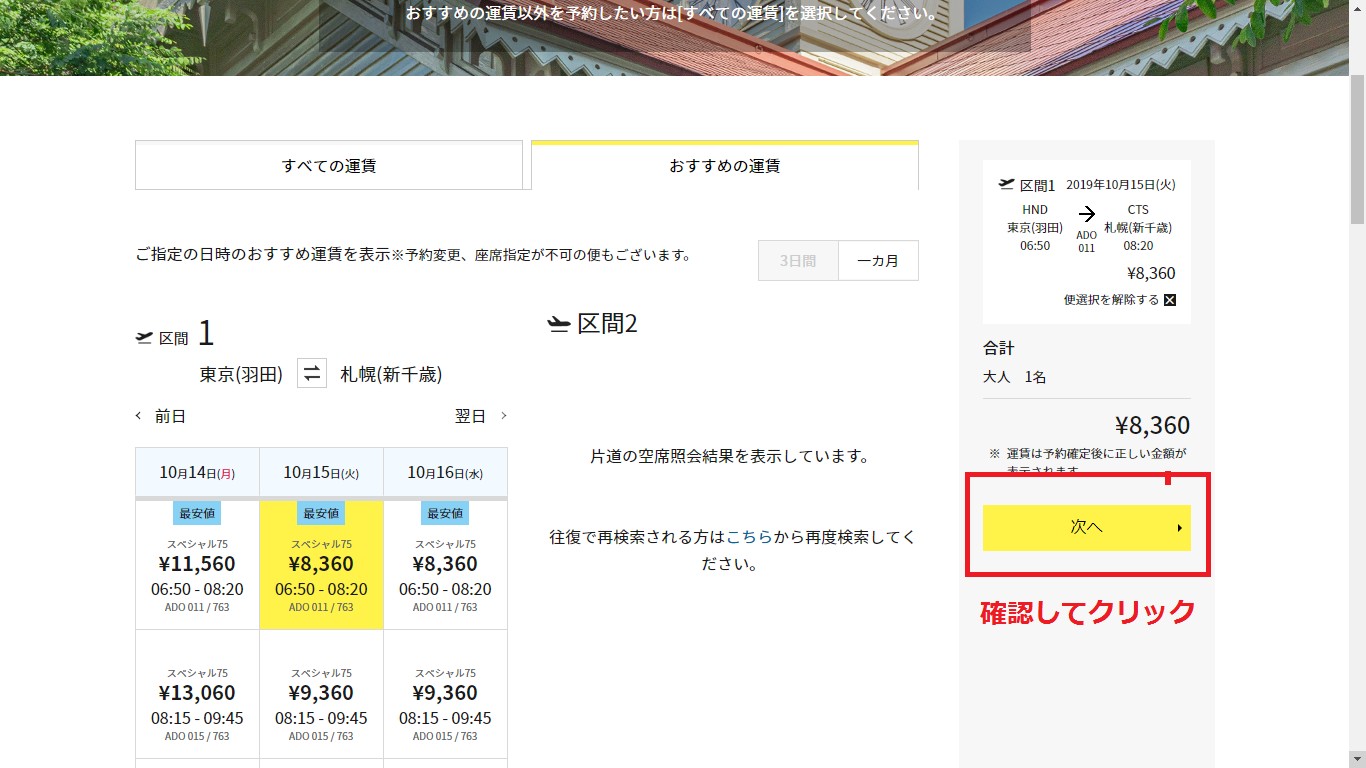Image resolution: width=1366 pixels, height=768 pixels.
Task: Click the left chevron for 前日
Action: click(139, 416)
